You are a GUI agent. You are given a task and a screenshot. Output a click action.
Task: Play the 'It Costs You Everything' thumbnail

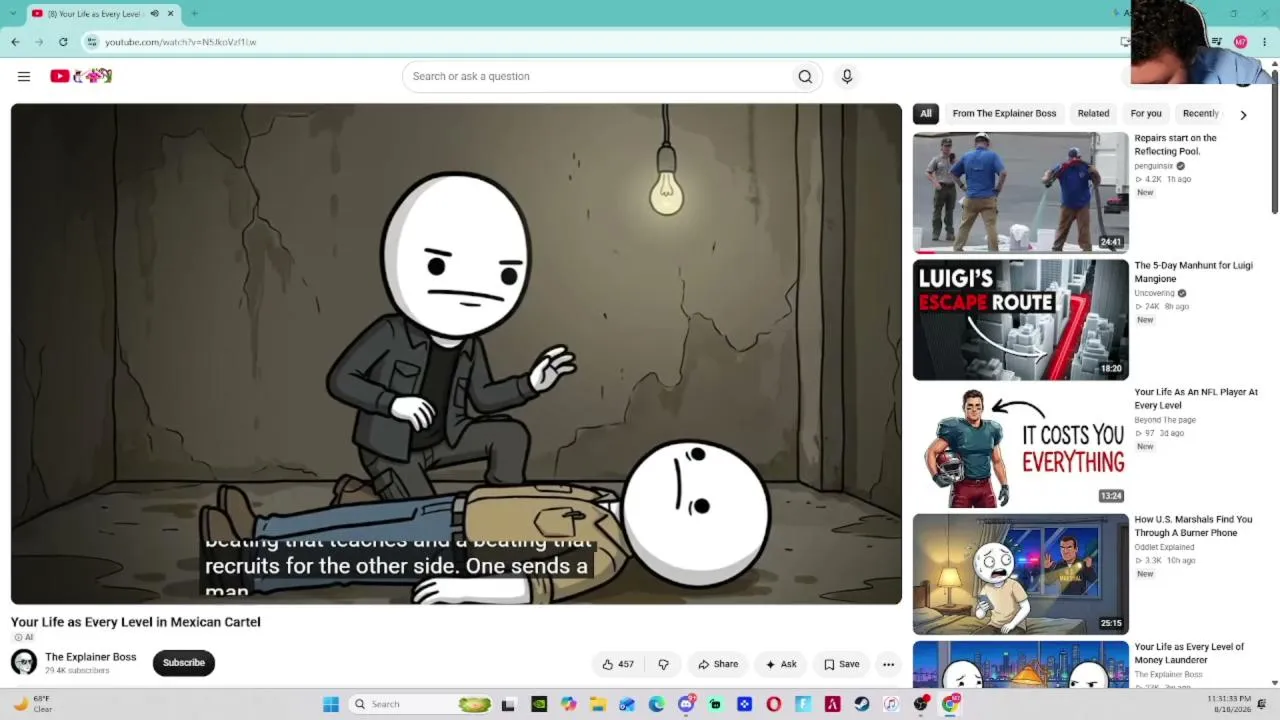[1020, 447]
